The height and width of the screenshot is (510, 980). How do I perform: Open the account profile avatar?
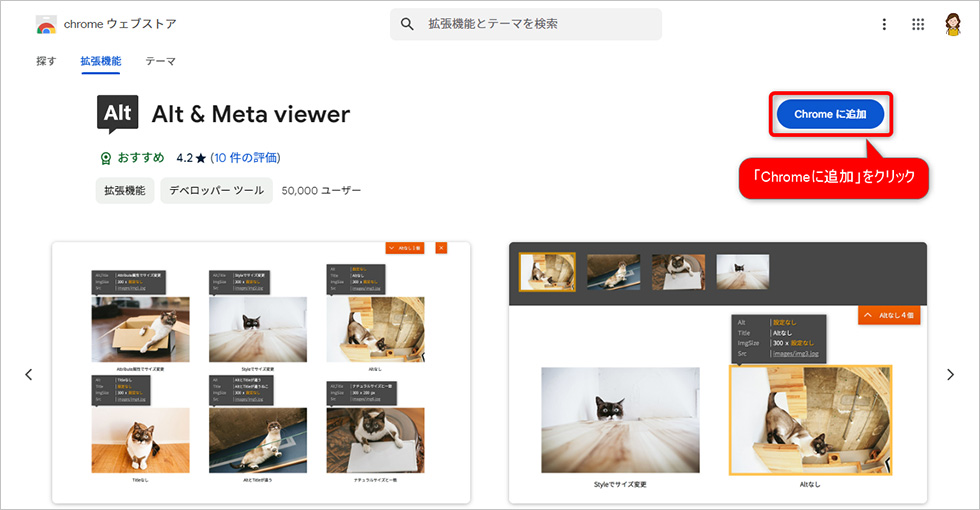(x=952, y=24)
